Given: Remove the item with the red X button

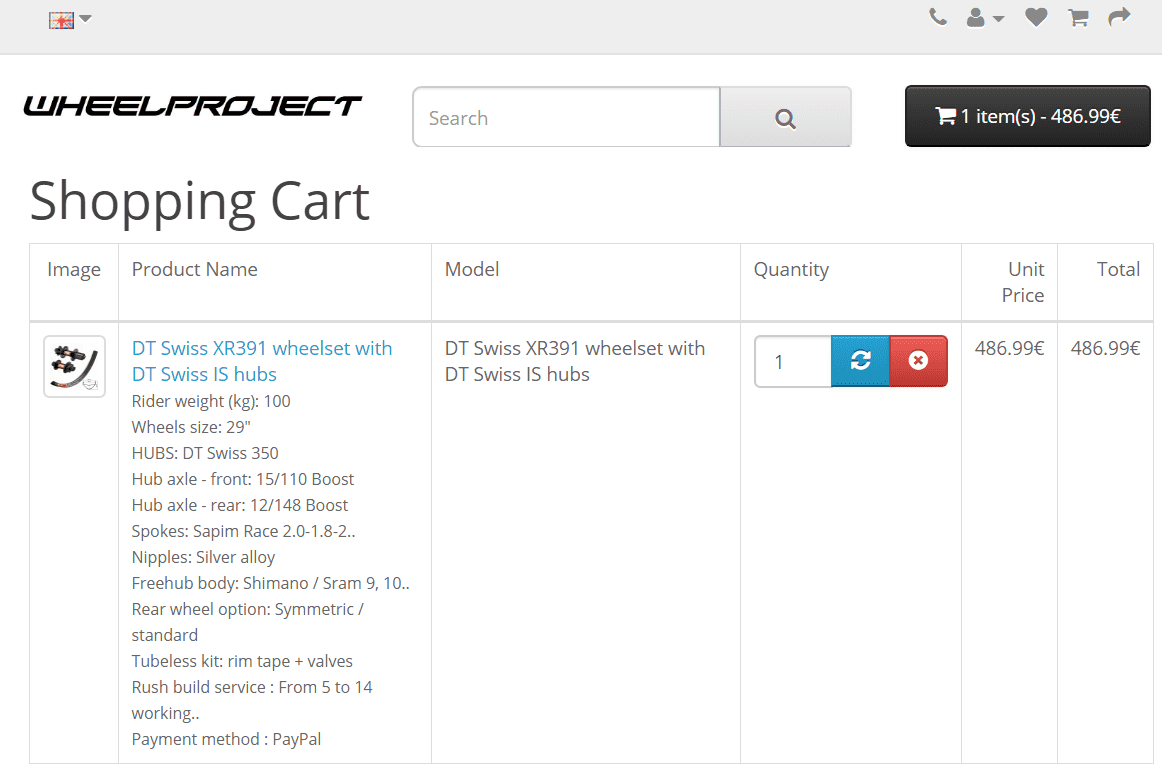Looking at the screenshot, I should [918, 361].
